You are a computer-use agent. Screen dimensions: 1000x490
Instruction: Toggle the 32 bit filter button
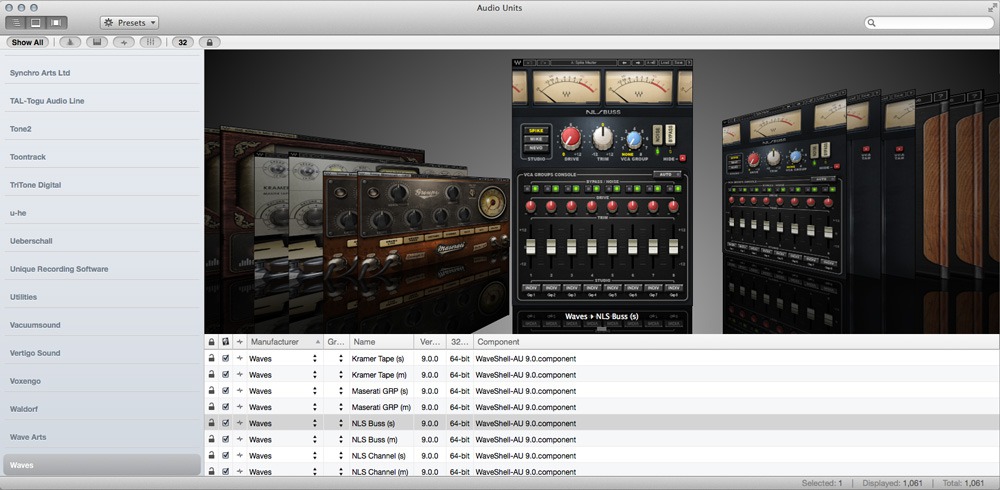click(183, 42)
